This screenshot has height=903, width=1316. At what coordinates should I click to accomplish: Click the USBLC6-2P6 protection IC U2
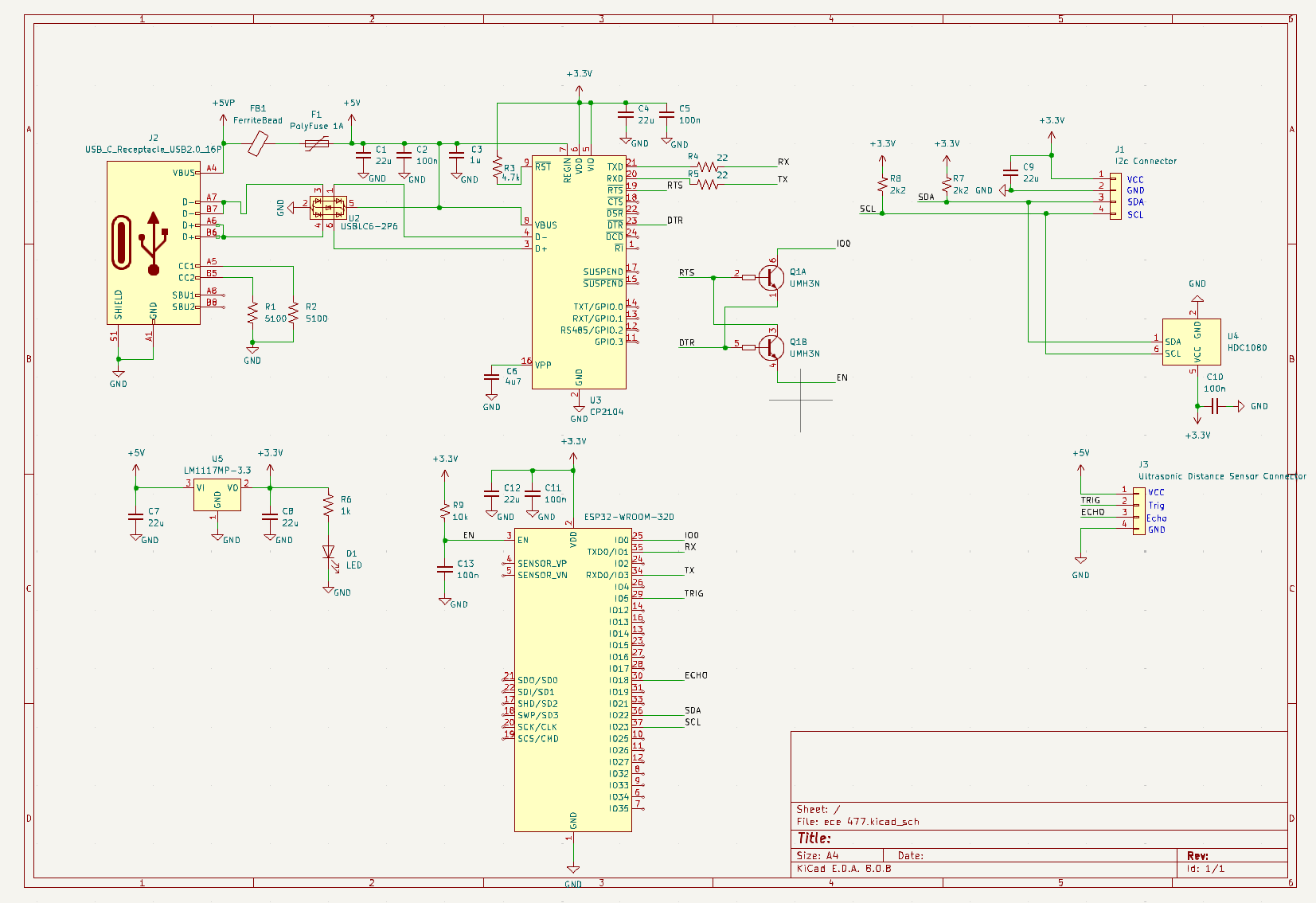[328, 209]
